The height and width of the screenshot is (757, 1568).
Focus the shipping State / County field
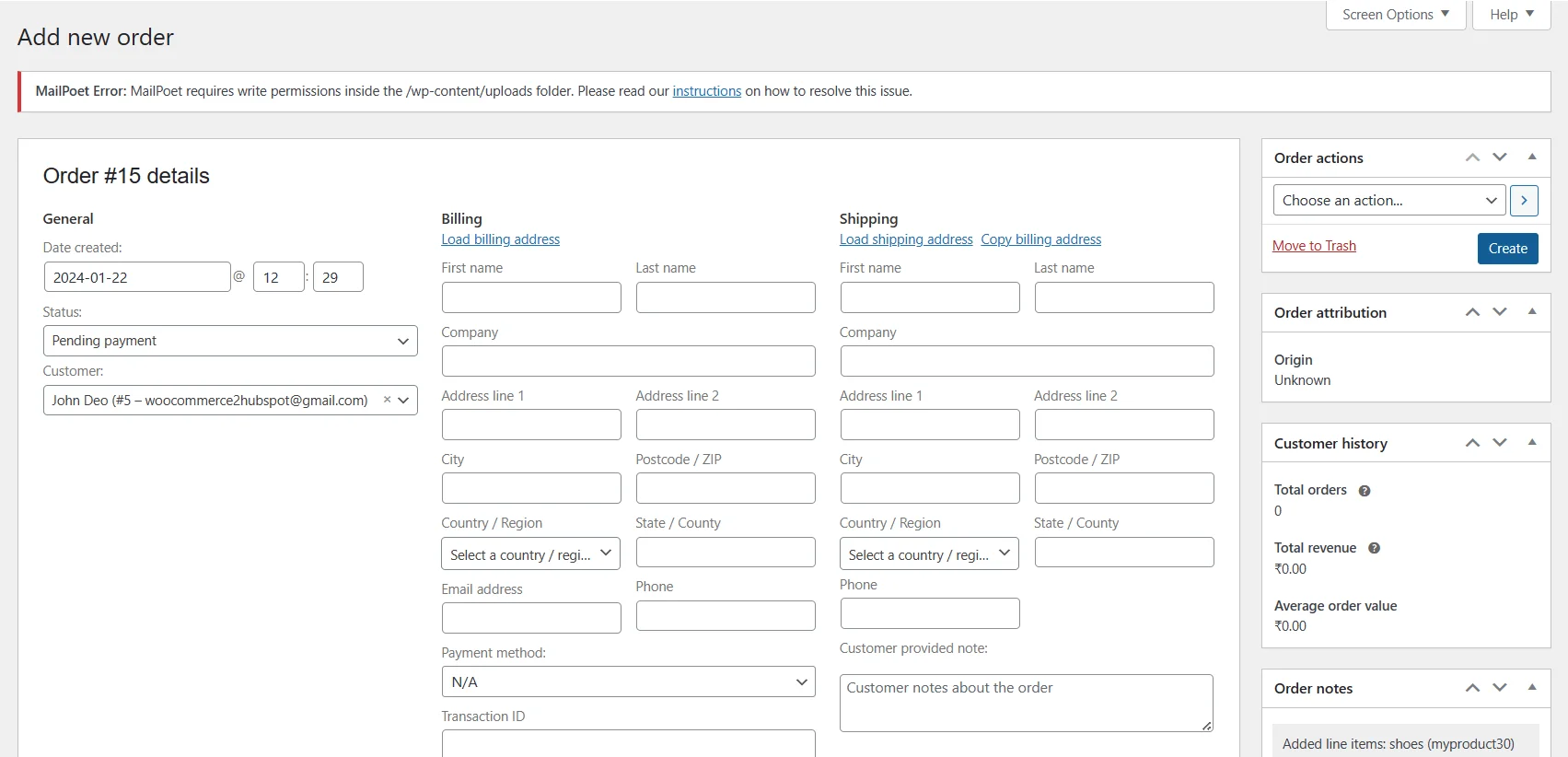1124,552
